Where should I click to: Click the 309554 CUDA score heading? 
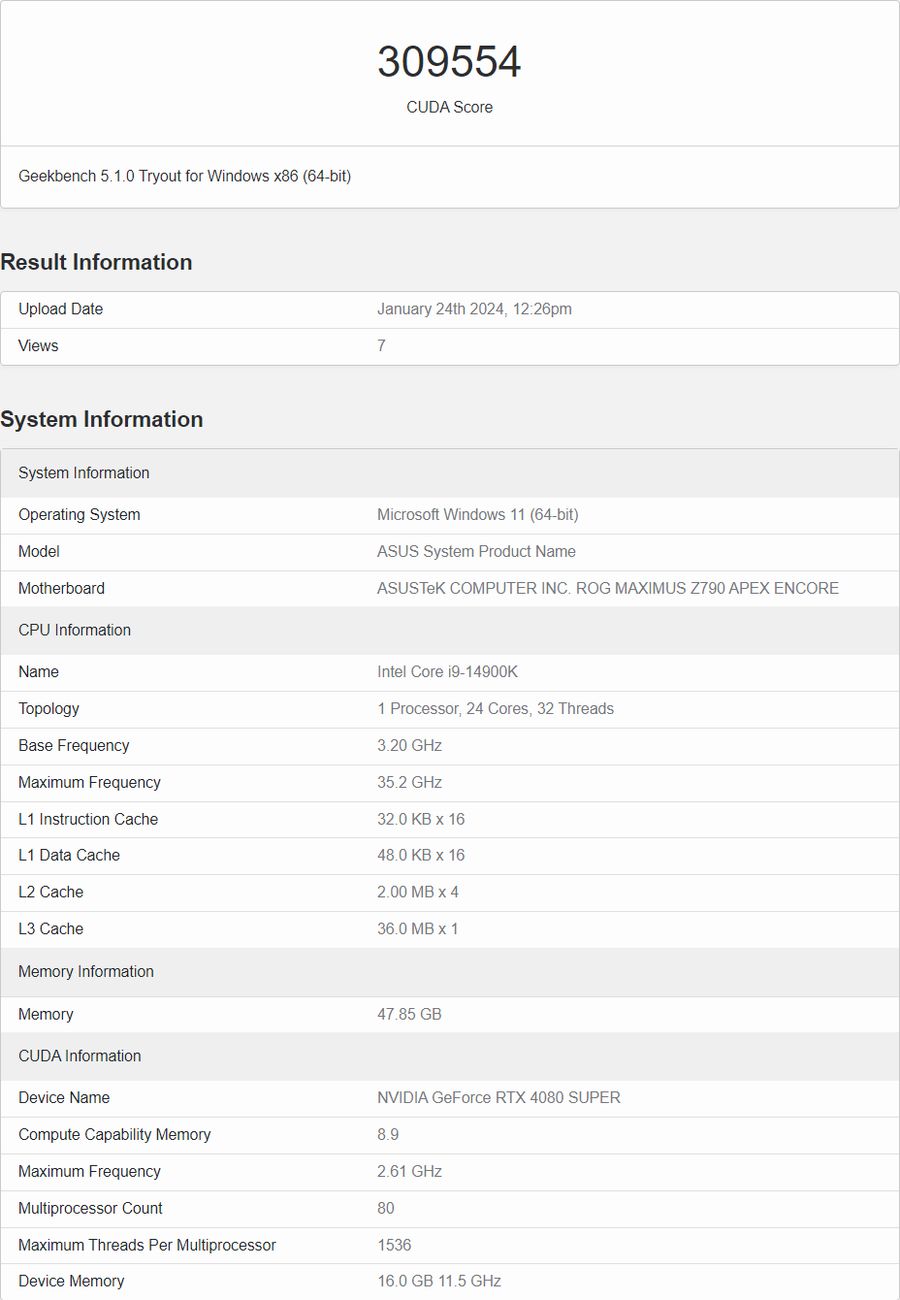tap(450, 61)
